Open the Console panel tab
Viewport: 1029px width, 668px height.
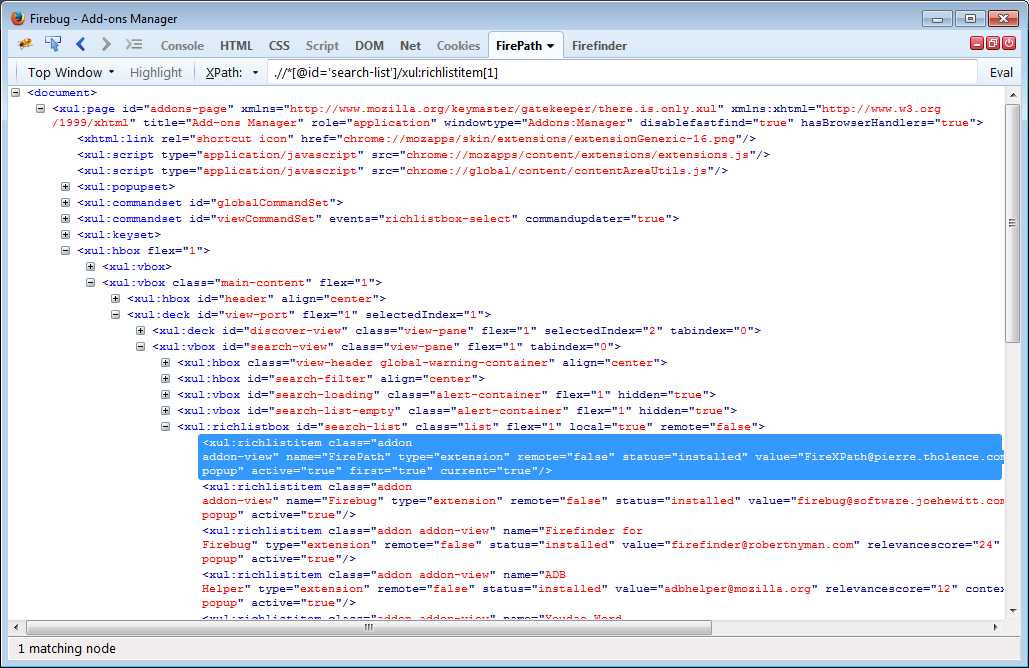(x=182, y=46)
